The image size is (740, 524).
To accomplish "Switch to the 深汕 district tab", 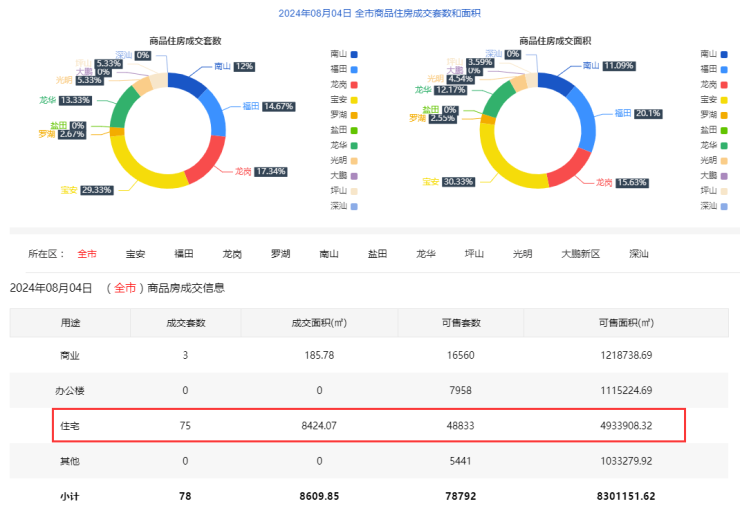I will [638, 254].
